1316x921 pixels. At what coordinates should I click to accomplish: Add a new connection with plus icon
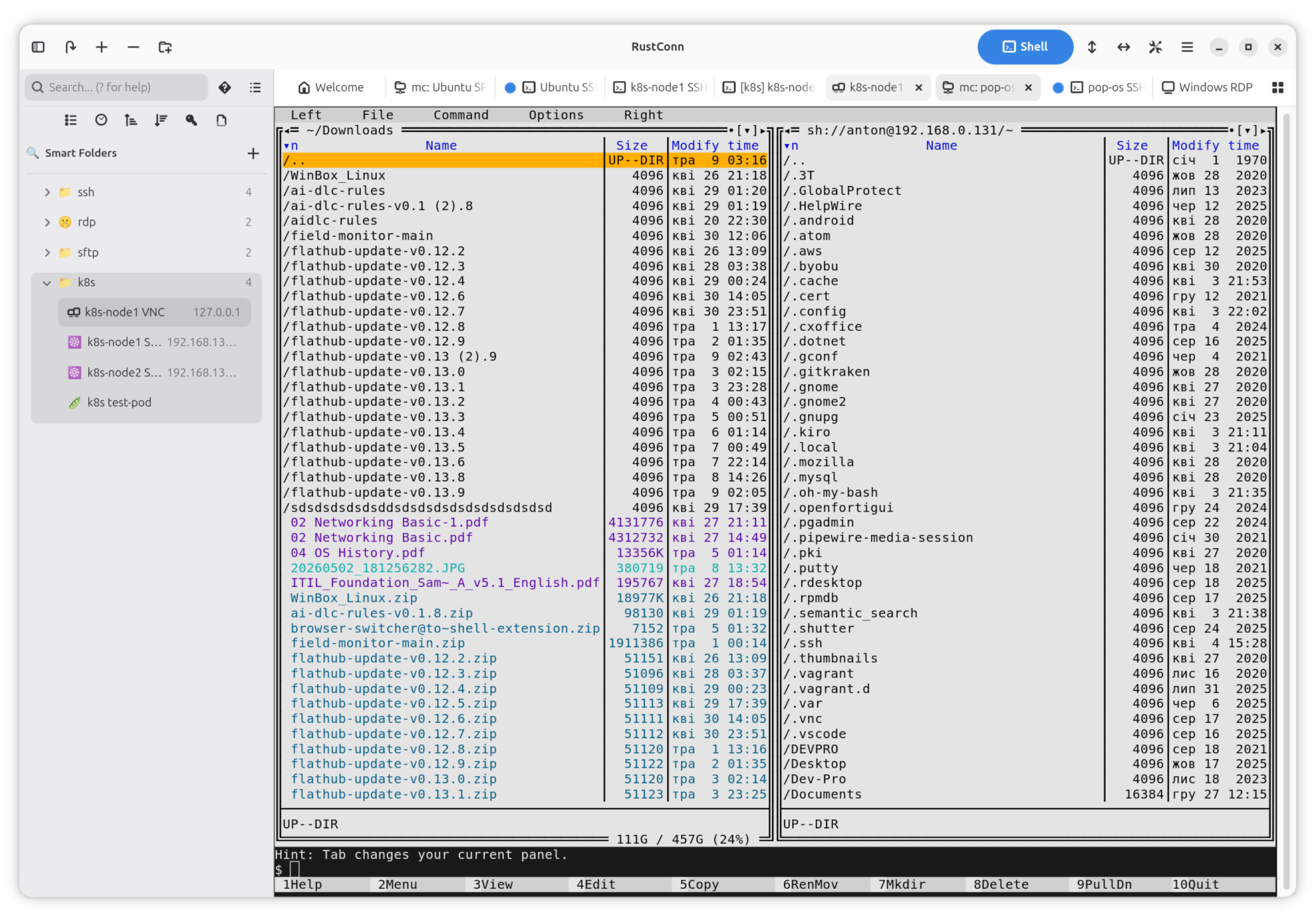(101, 47)
